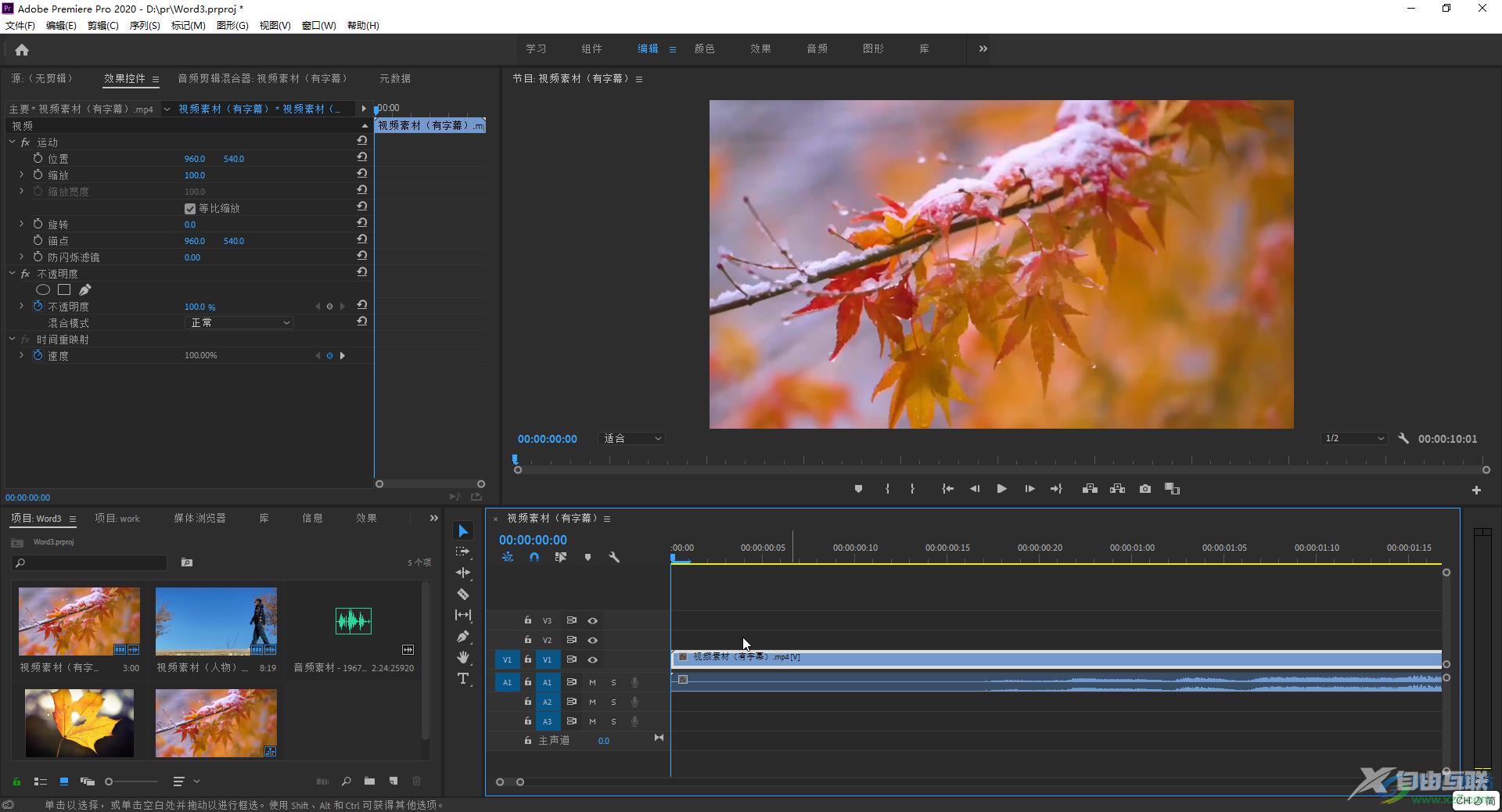1502x812 pixels.
Task: Toggle insert sequences as nests
Action: pos(508,557)
